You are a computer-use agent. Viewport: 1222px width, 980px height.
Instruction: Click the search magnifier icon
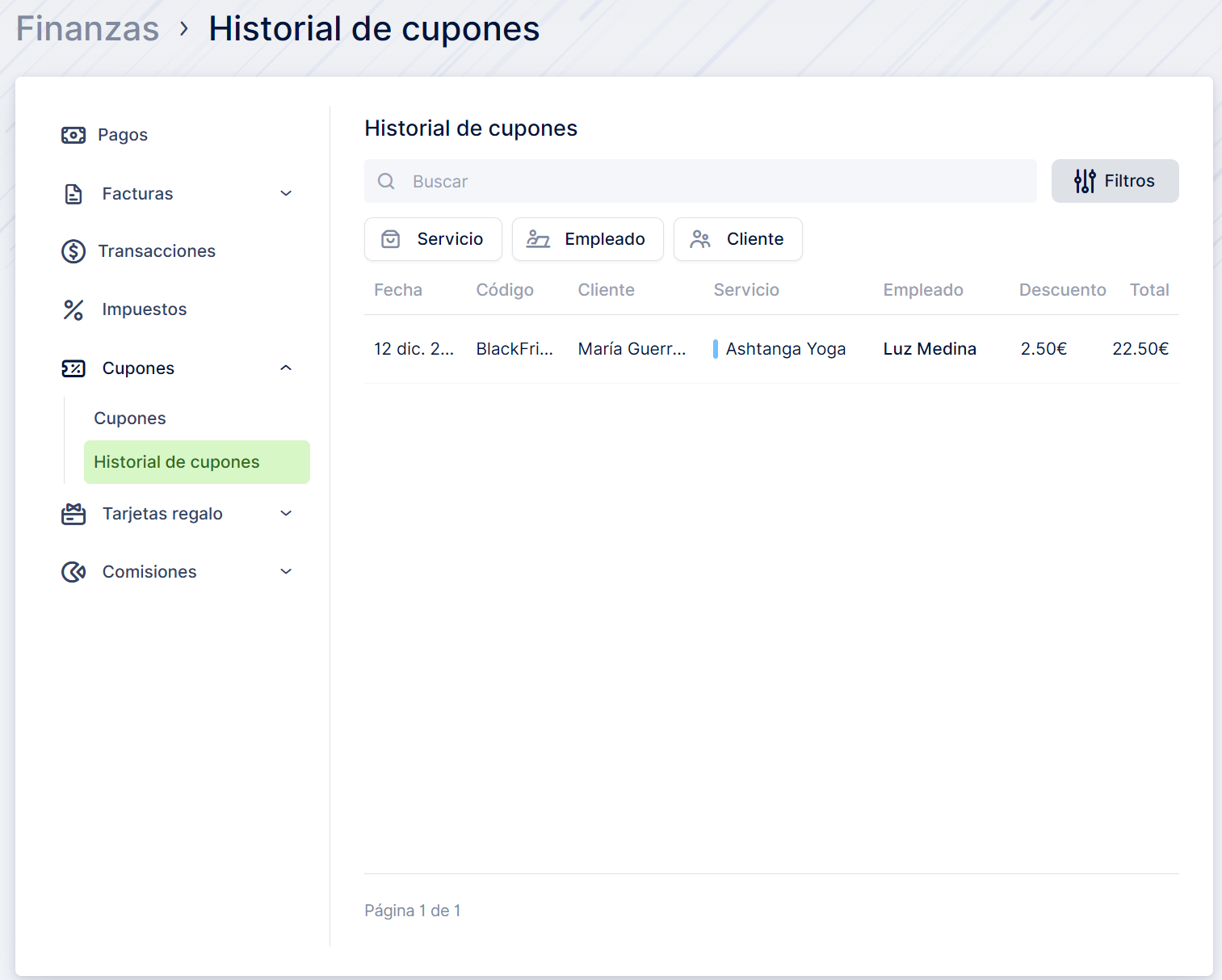(387, 181)
